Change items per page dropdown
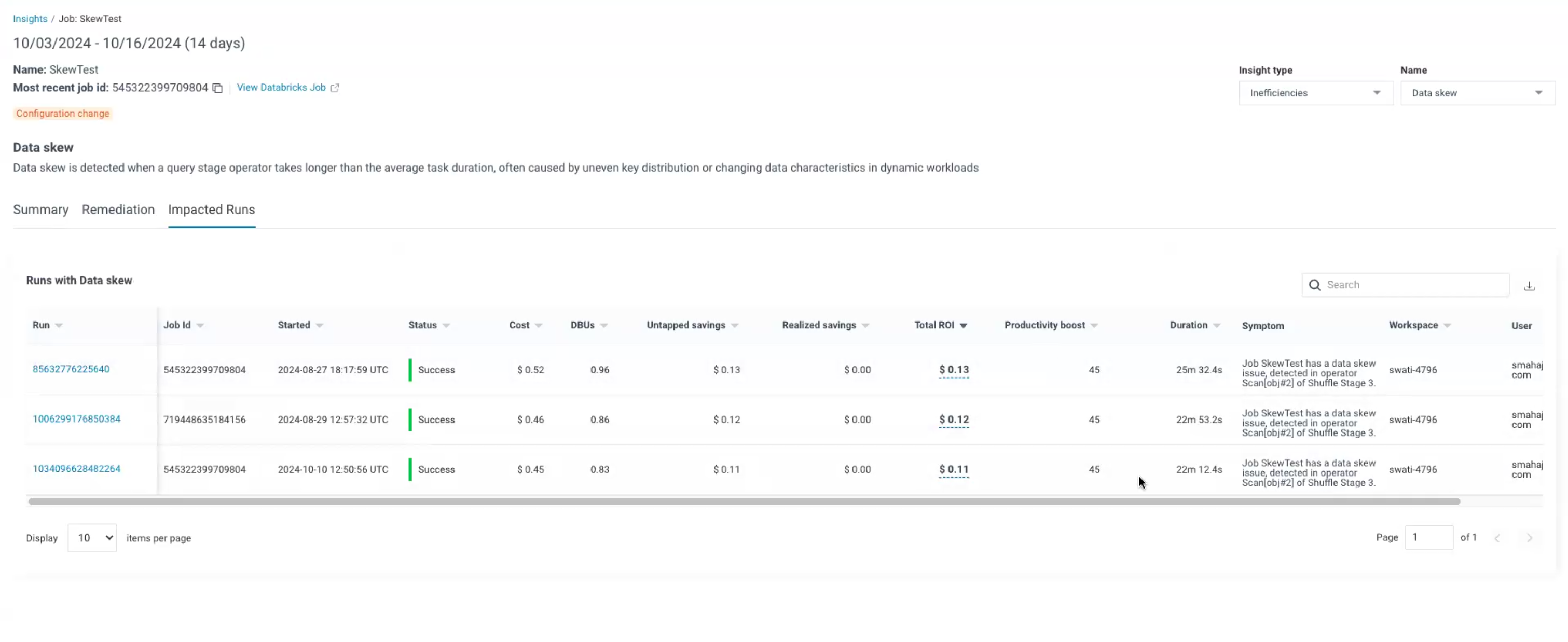Screen dimensions: 1568x642 point(92,538)
